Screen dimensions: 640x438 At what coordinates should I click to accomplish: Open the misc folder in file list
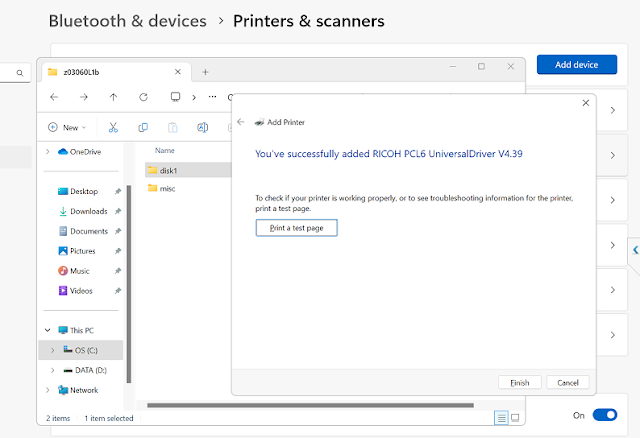pyautogui.click(x=167, y=188)
